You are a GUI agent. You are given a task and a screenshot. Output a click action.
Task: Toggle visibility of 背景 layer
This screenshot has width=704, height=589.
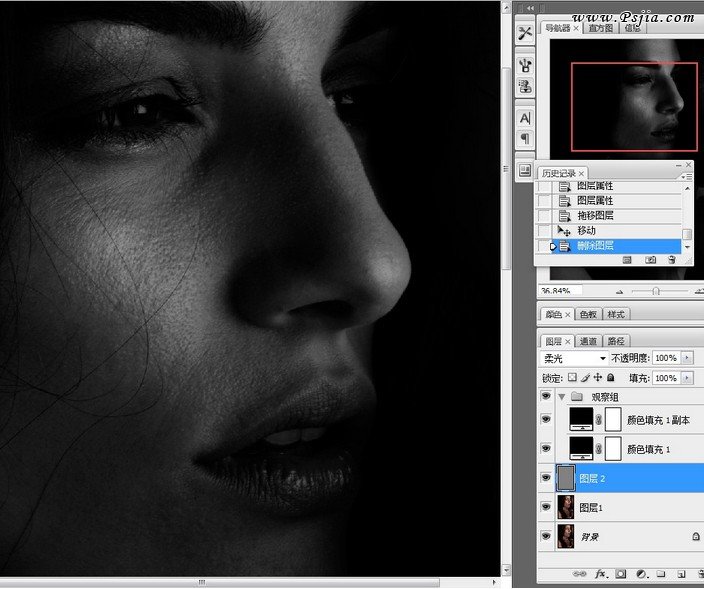coord(545,537)
